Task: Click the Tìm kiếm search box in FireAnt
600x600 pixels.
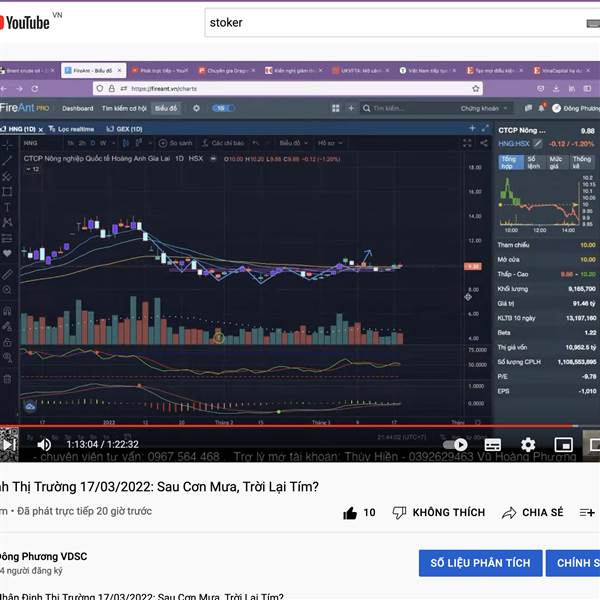Action: (x=408, y=109)
